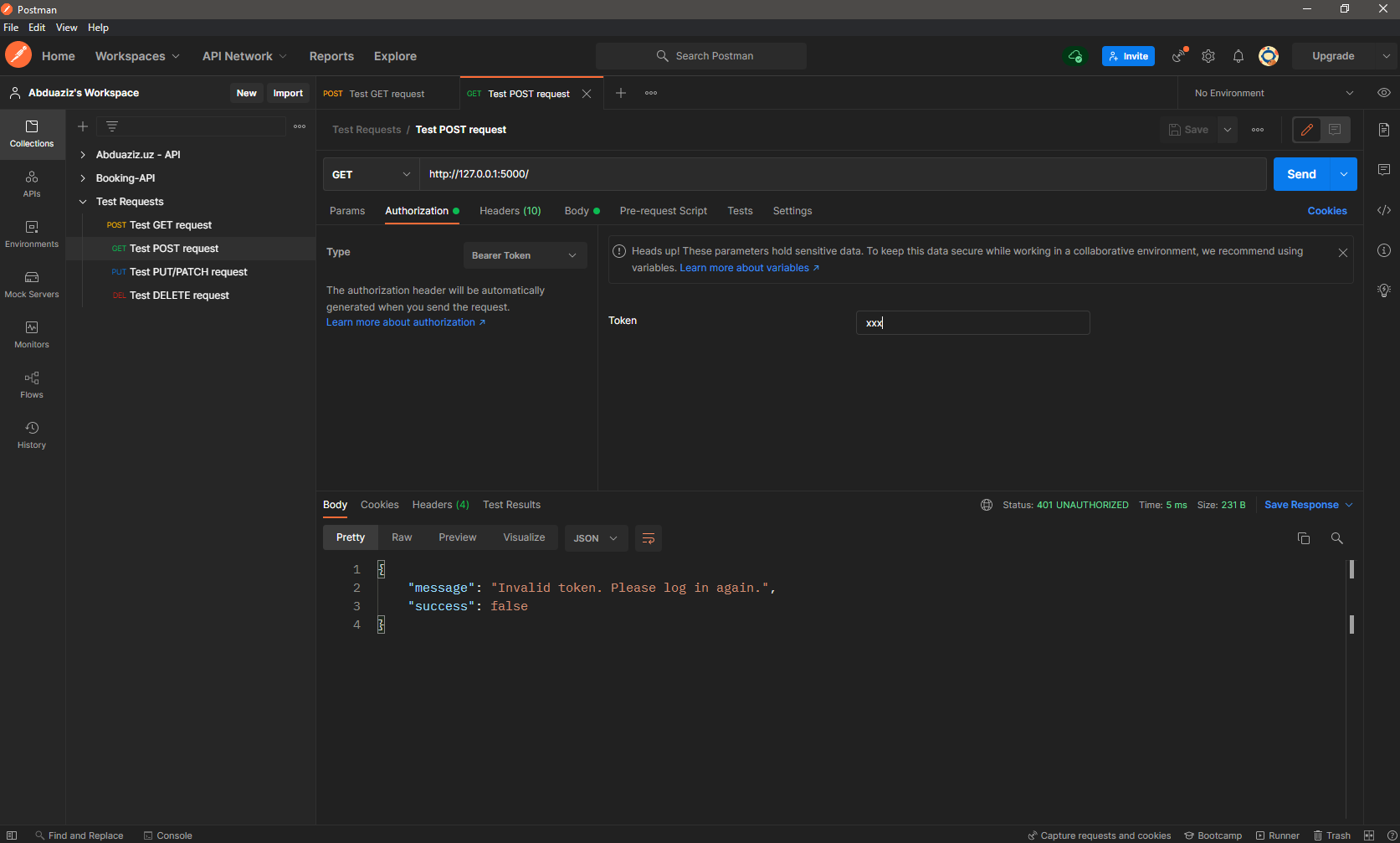Open the HTTP method GET dropdown

371,174
